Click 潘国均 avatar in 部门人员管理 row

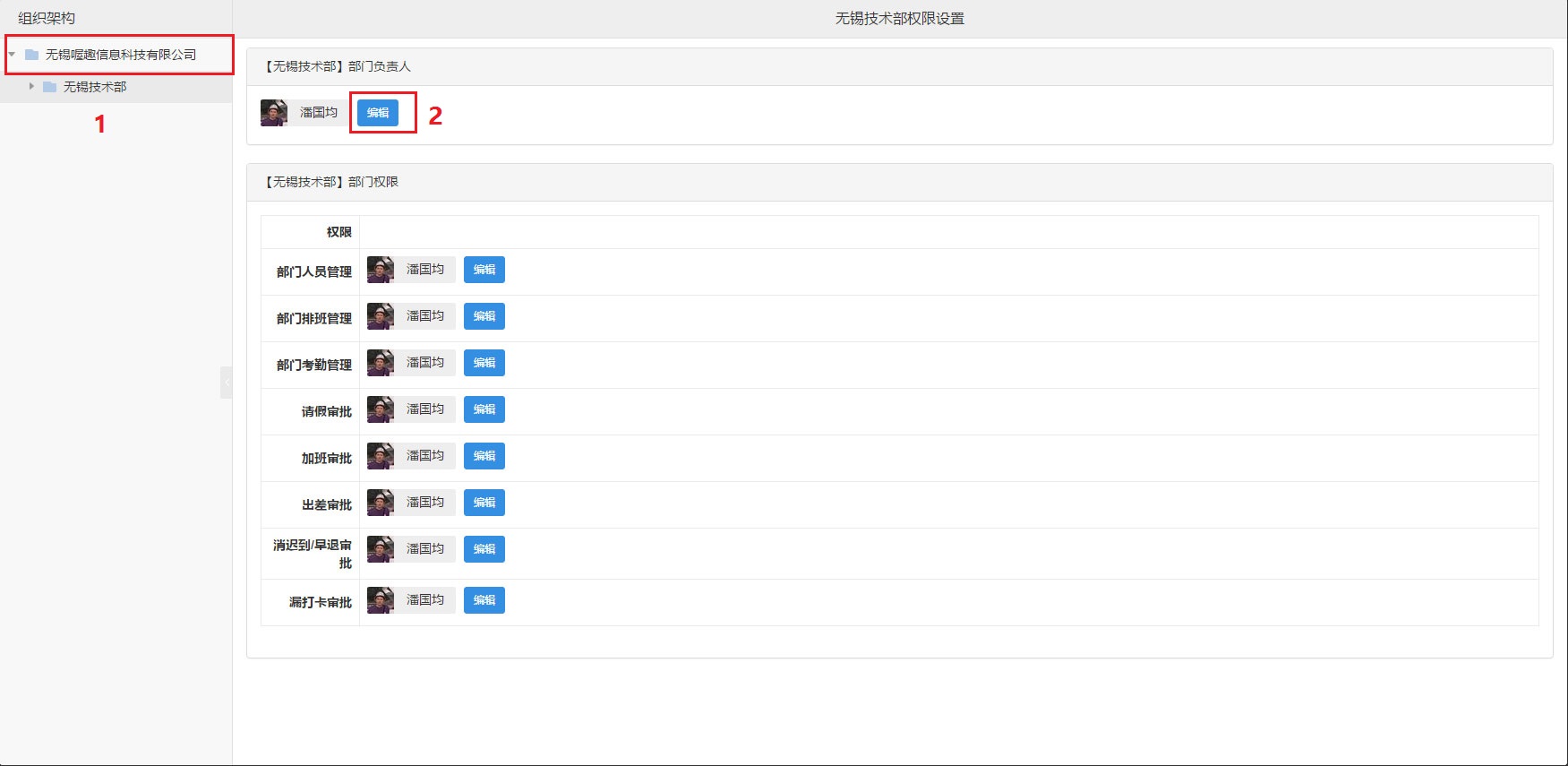coord(381,270)
